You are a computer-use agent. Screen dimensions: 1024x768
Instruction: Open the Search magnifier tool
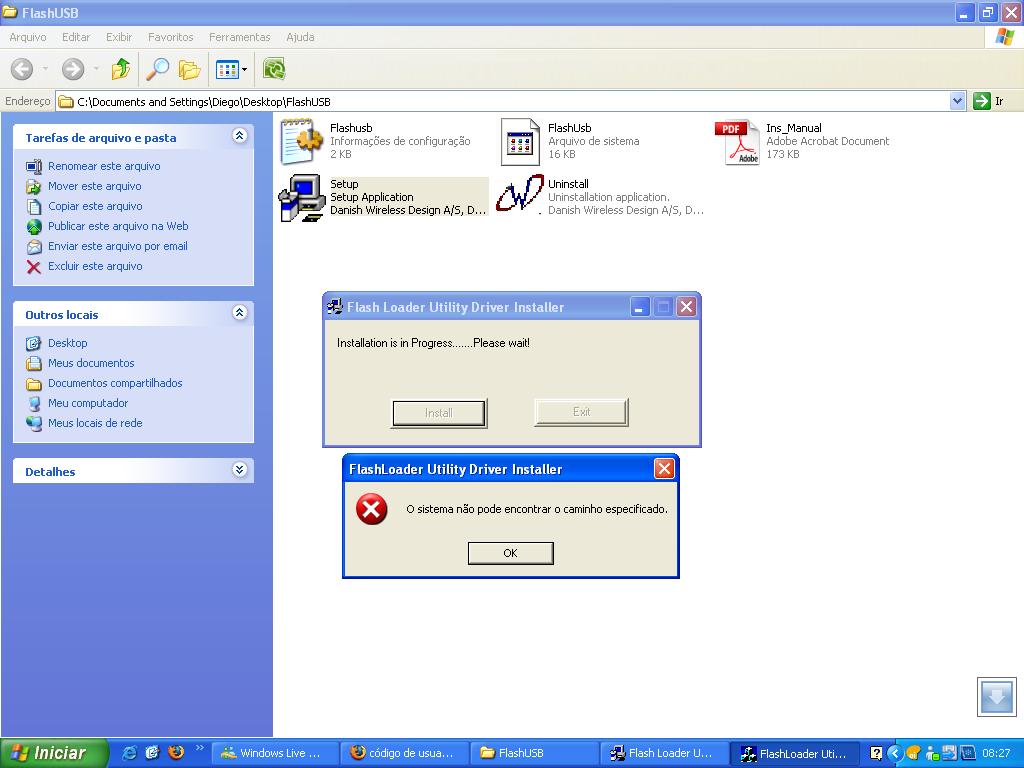(x=157, y=69)
